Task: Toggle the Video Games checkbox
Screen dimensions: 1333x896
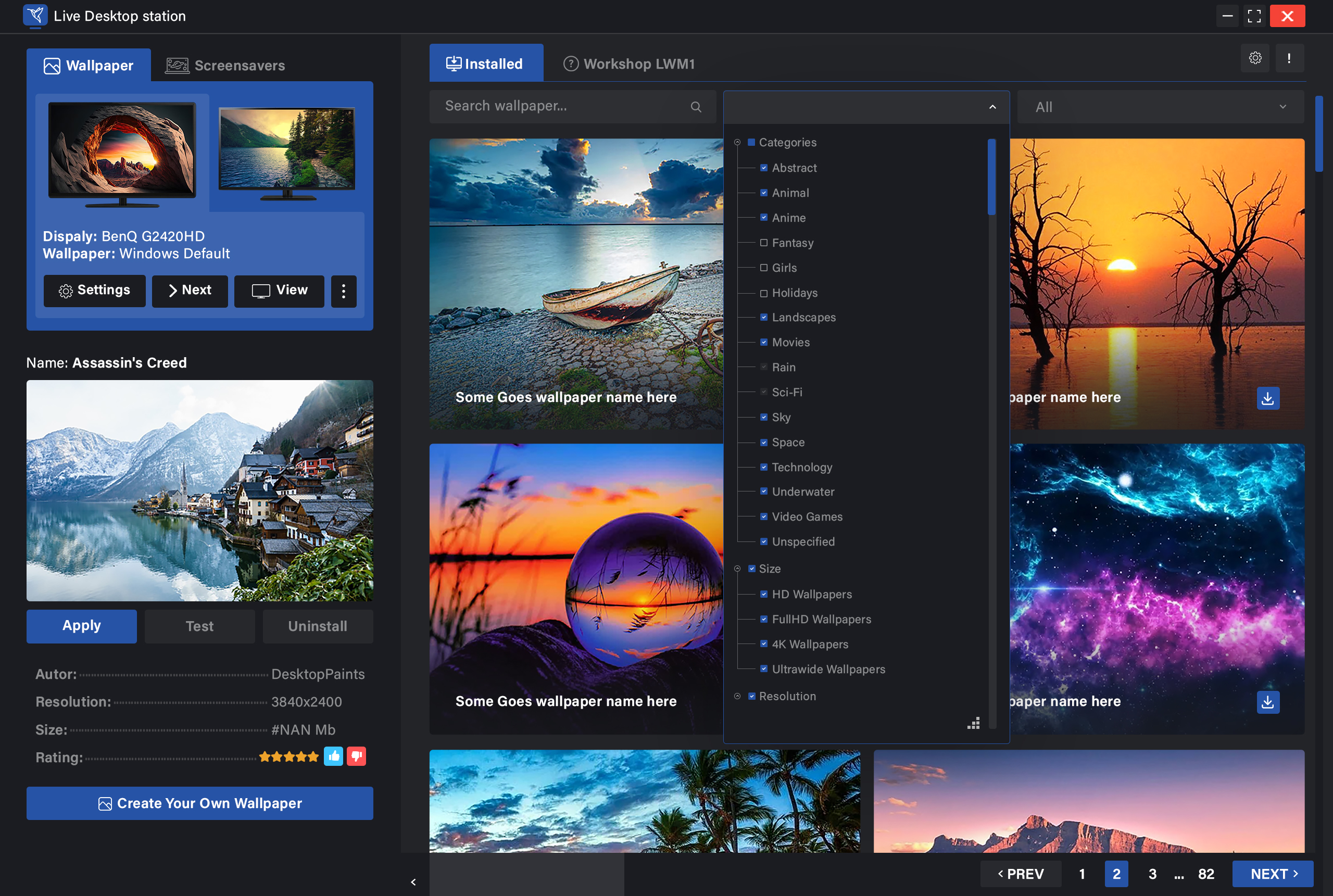Action: pyautogui.click(x=763, y=516)
